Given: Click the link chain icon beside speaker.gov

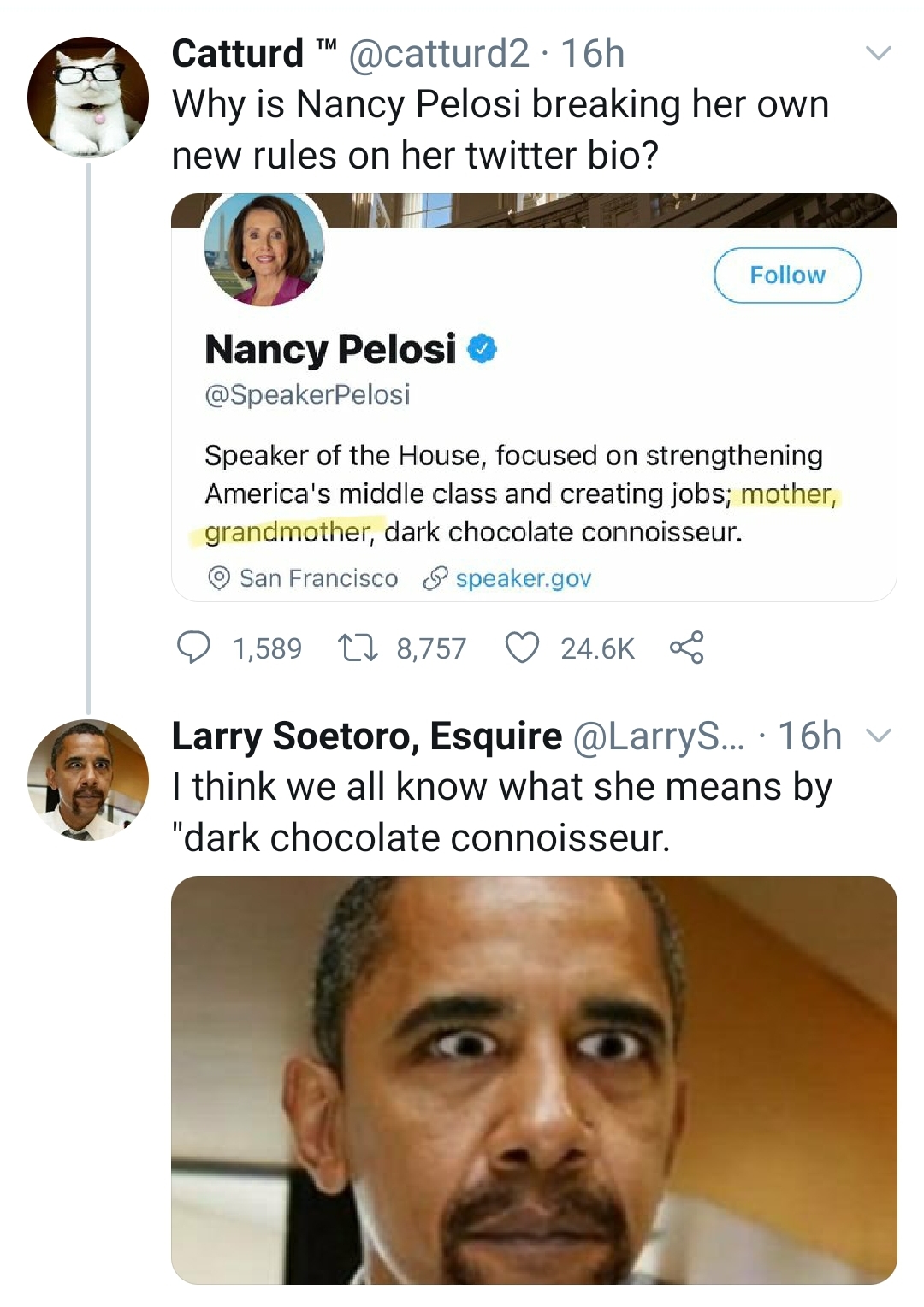Looking at the screenshot, I should coord(435,579).
